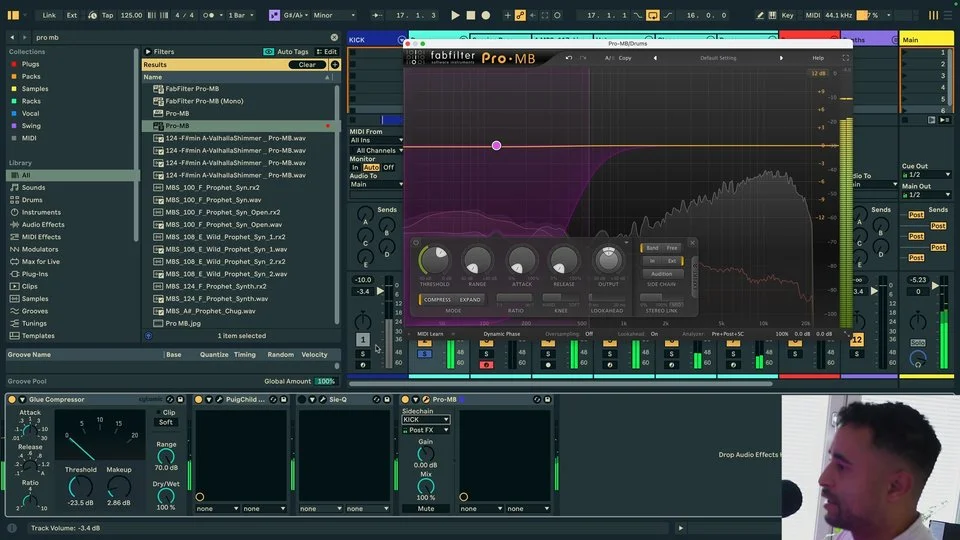
Task: Go to next Pro-MB preset arrow
Action: pos(781,58)
